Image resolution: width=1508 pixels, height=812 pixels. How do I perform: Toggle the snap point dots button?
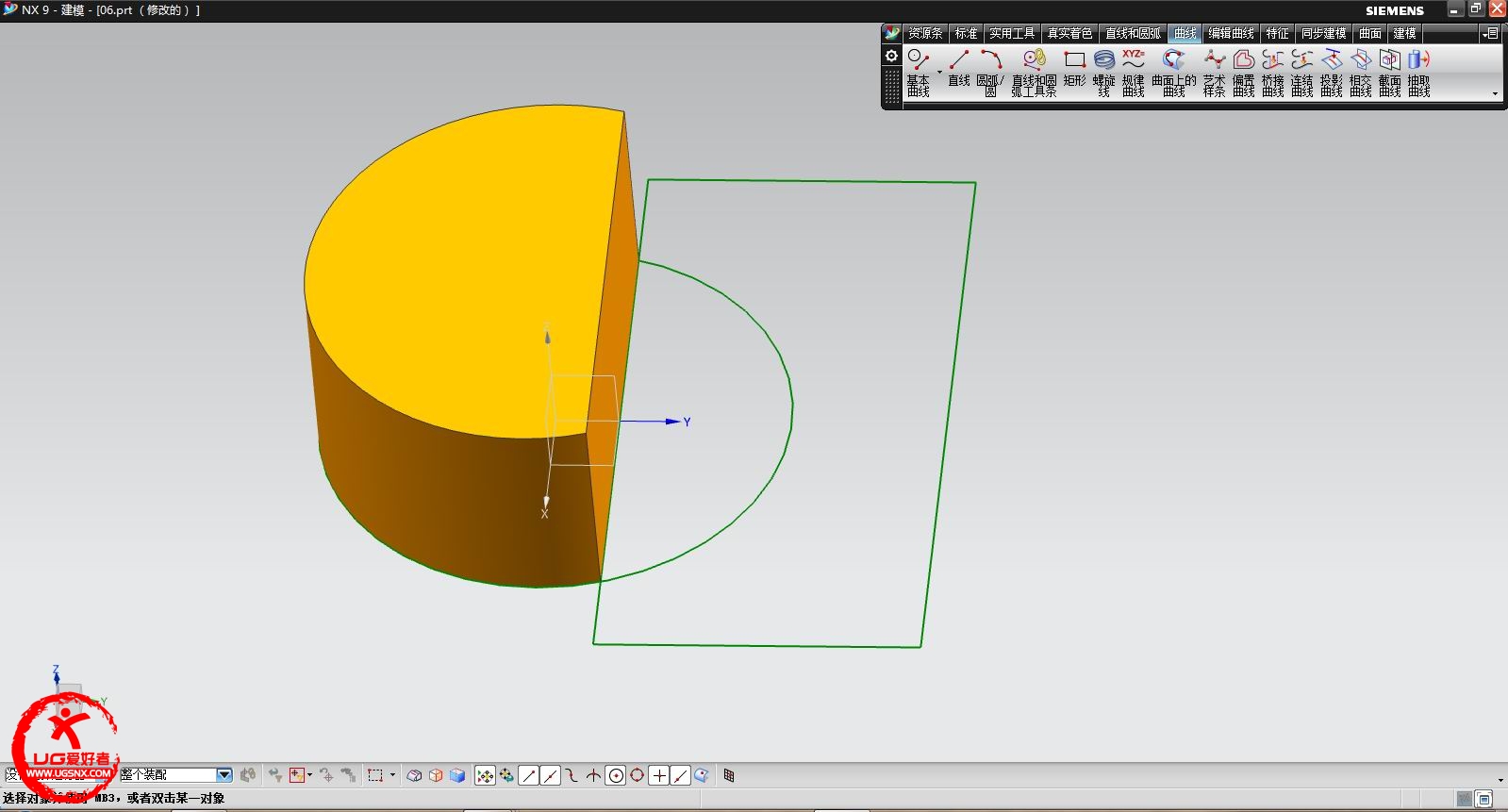tap(485, 775)
